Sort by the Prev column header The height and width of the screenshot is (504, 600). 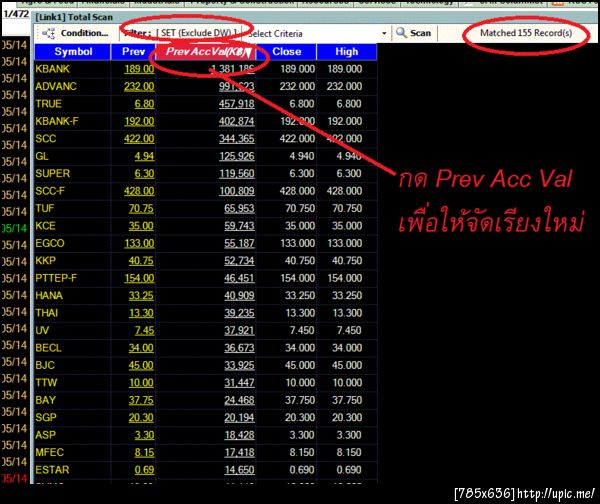133,52
